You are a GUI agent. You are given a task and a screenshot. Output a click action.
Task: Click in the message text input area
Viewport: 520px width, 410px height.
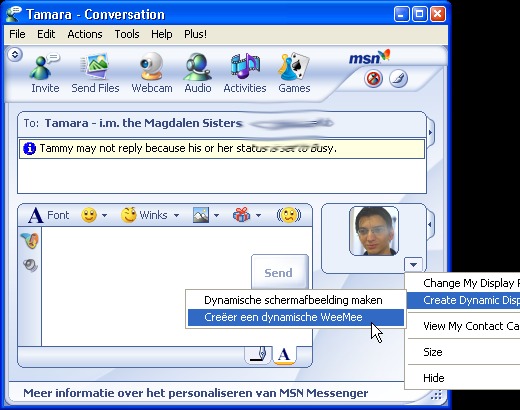point(147,287)
